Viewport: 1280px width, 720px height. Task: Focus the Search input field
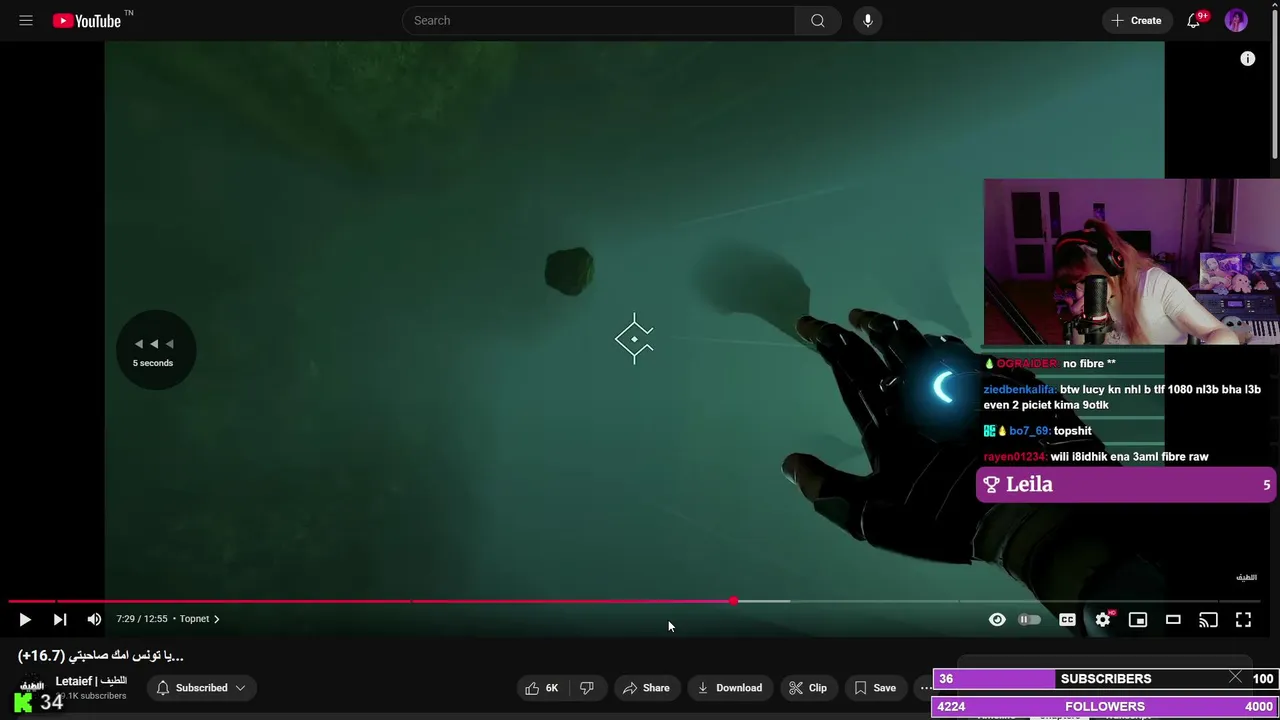(x=598, y=20)
